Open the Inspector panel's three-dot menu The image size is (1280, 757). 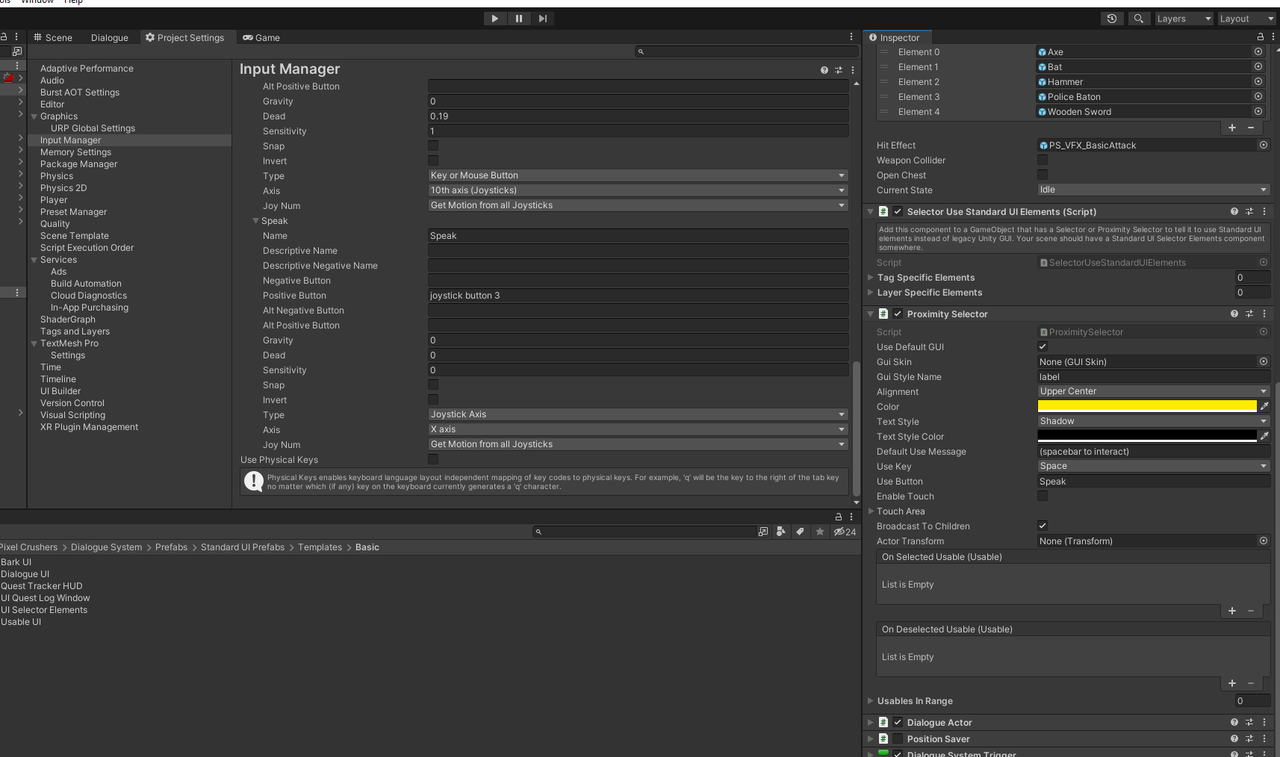click(1272, 37)
